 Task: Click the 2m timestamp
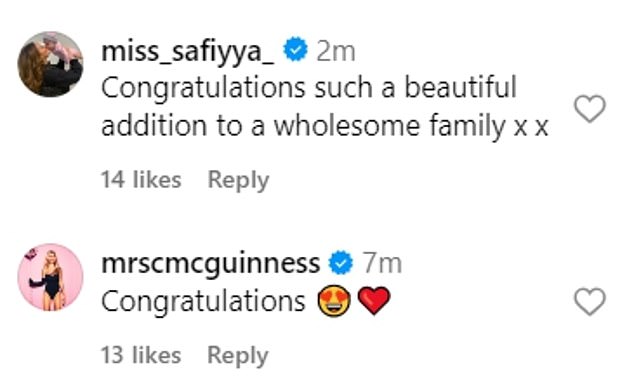336,51
